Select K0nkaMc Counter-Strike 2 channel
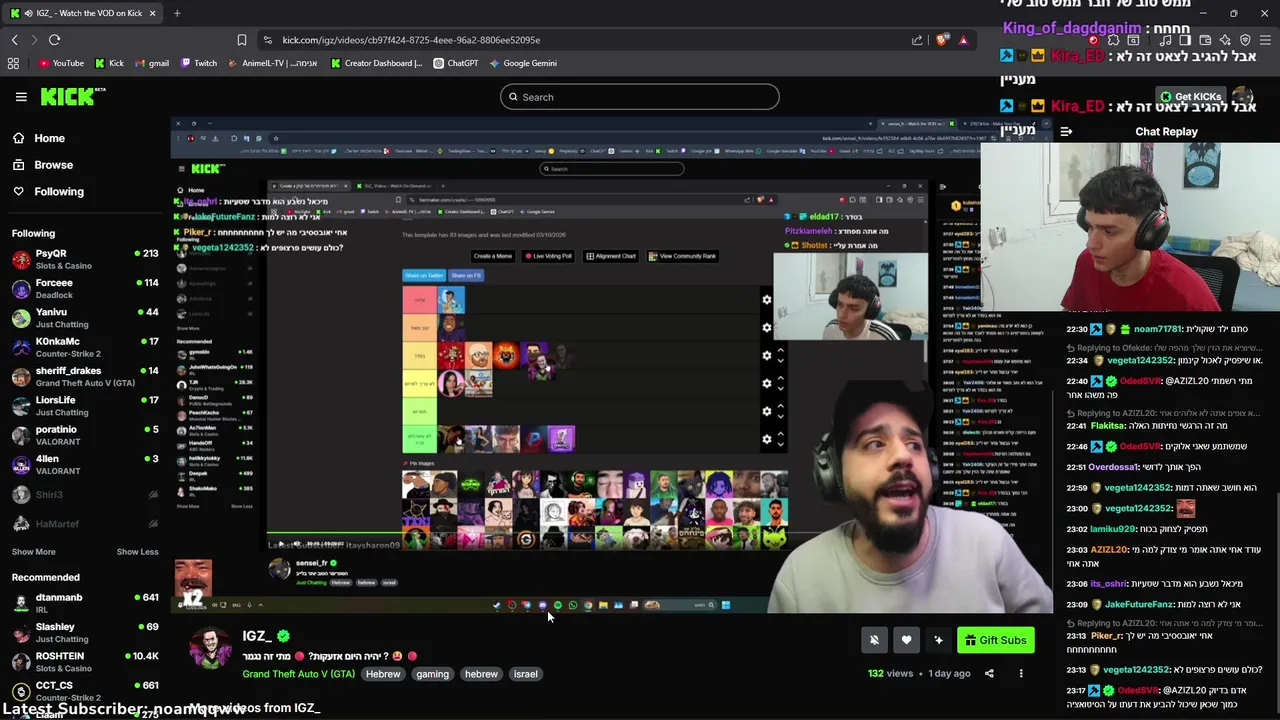The width and height of the screenshot is (1280, 720). pyautogui.click(x=85, y=347)
